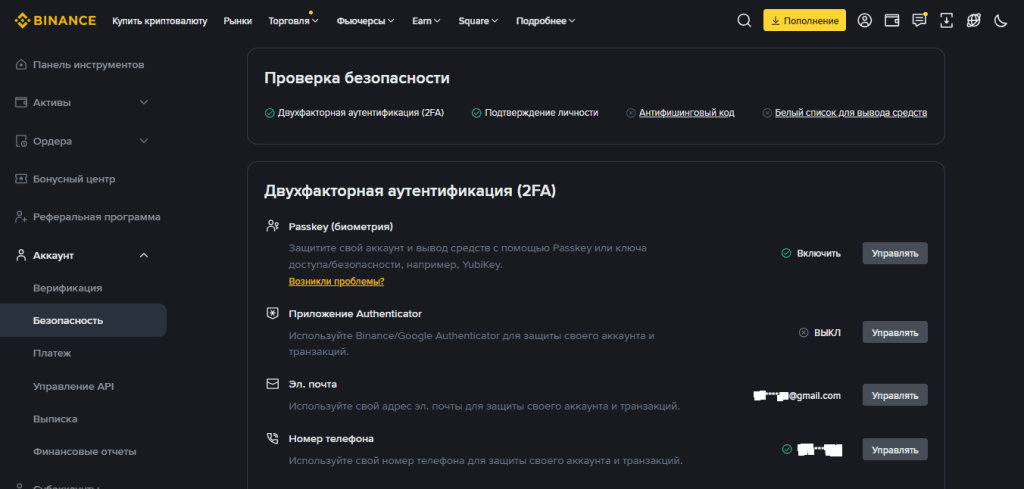Open Верификация in the sidebar
The image size is (1024, 489).
pyautogui.click(x=67, y=288)
